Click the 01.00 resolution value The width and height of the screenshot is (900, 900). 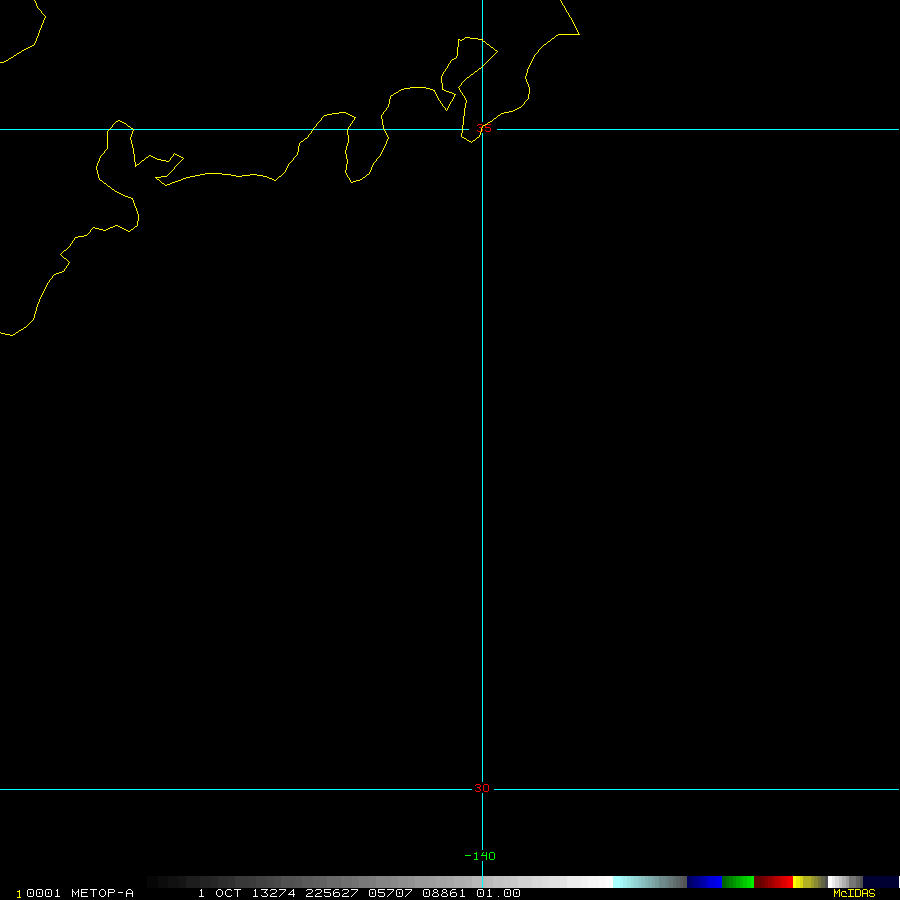(x=498, y=893)
